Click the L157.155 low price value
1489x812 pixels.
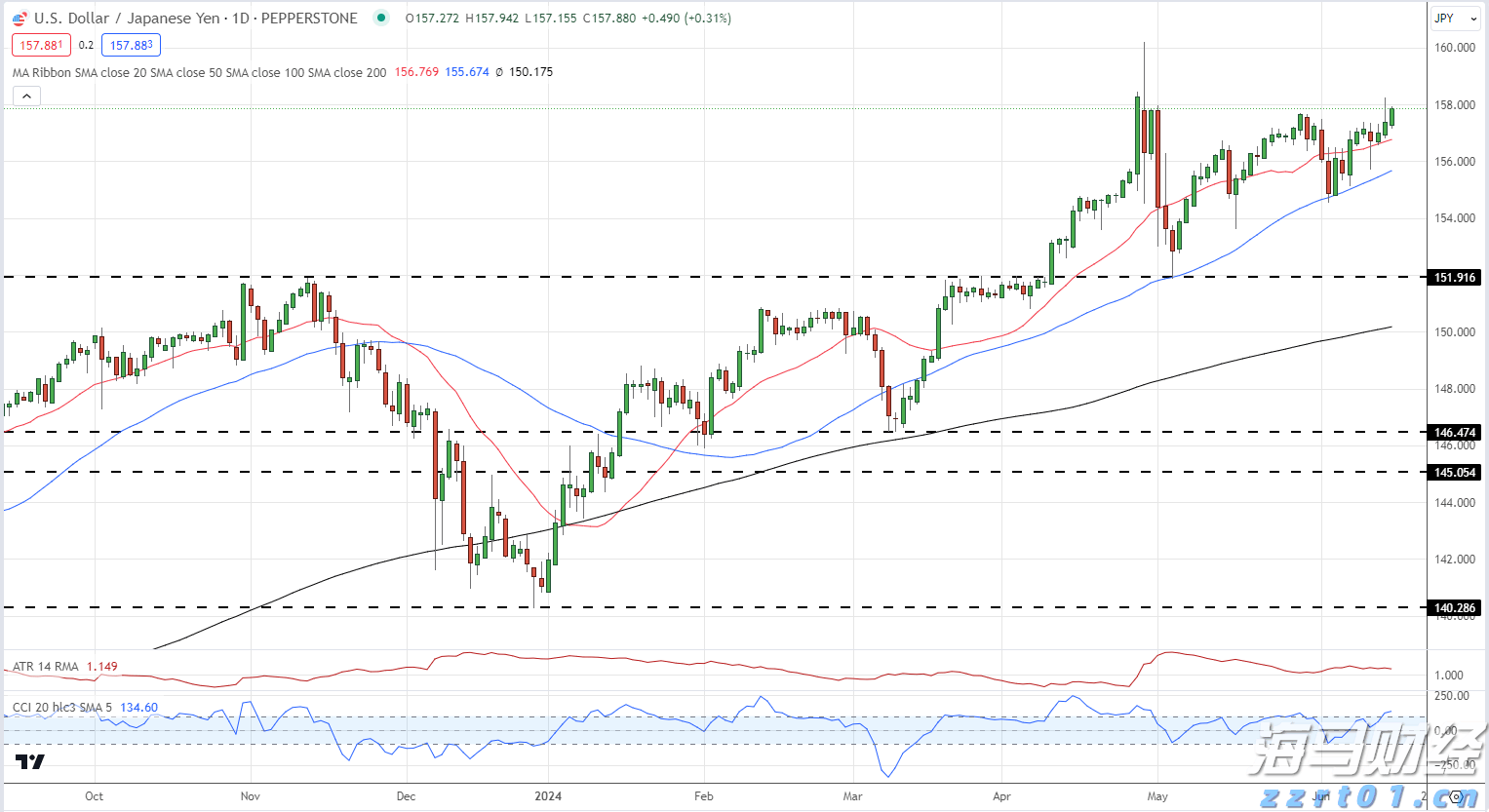point(551,19)
